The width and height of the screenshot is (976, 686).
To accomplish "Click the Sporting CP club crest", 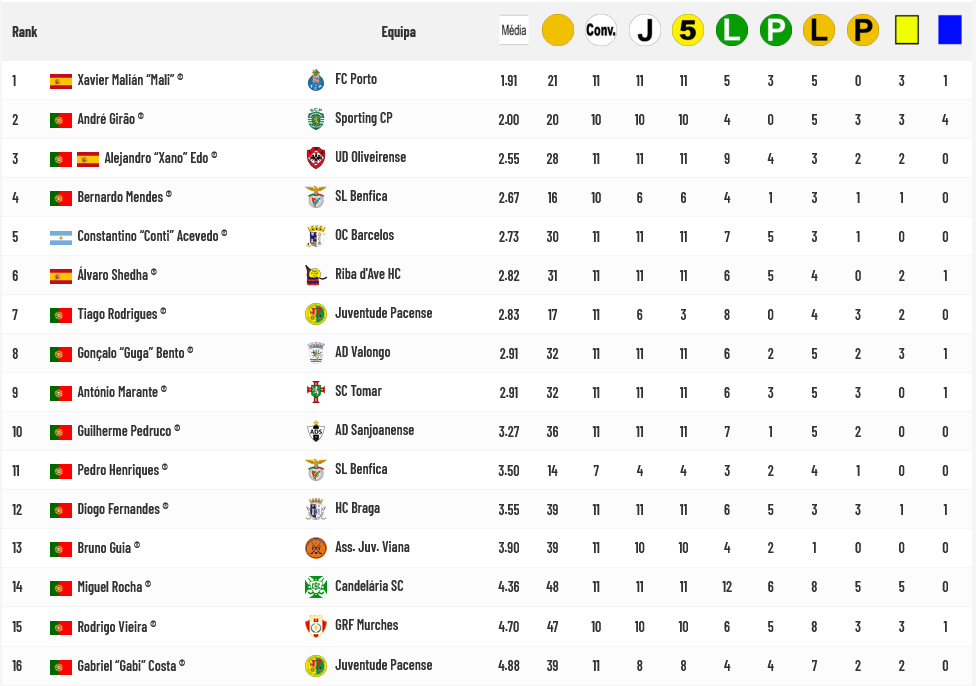I will click(x=316, y=119).
